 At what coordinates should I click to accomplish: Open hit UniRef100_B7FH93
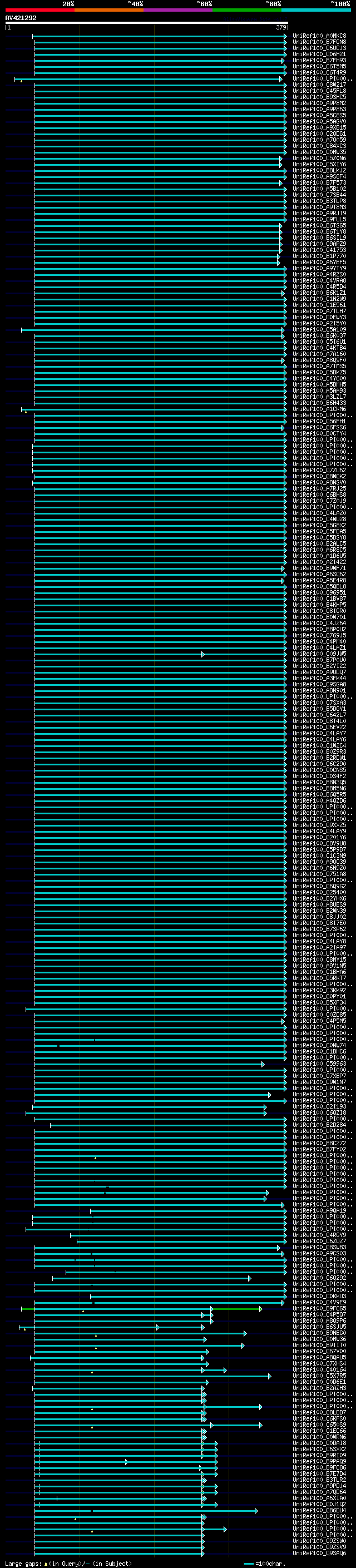(x=319, y=60)
